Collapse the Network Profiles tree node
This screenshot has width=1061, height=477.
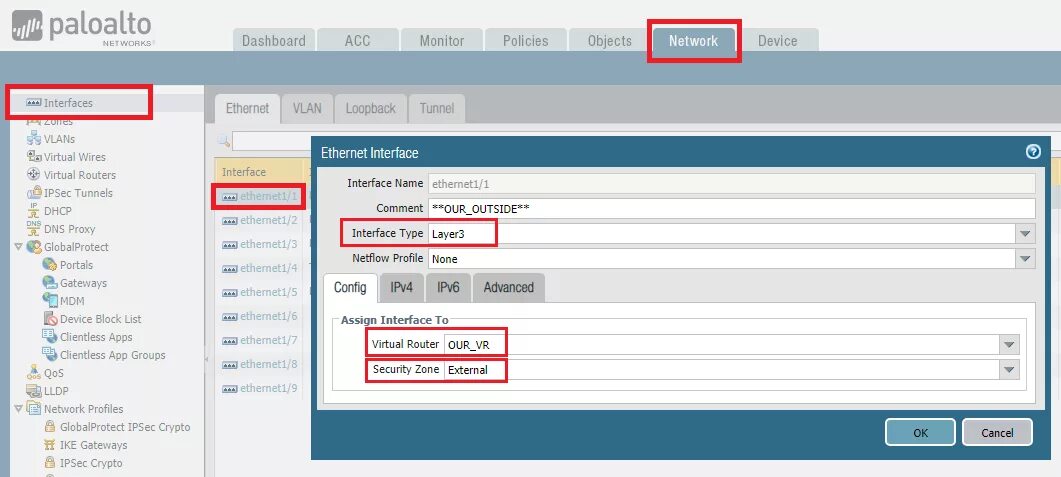[18, 409]
